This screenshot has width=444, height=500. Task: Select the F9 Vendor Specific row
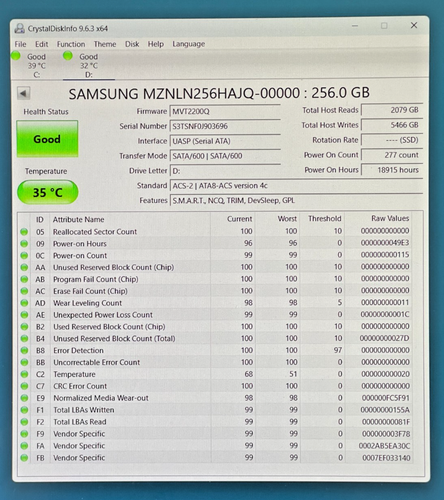216,434
